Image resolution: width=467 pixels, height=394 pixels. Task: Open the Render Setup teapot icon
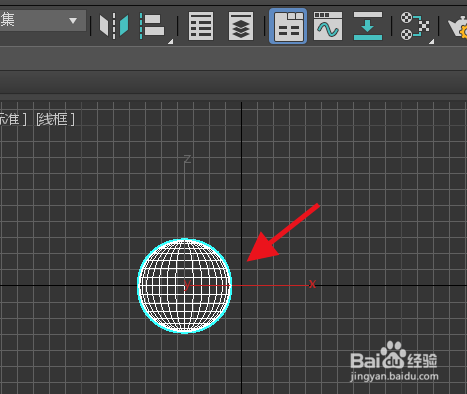coord(459,26)
